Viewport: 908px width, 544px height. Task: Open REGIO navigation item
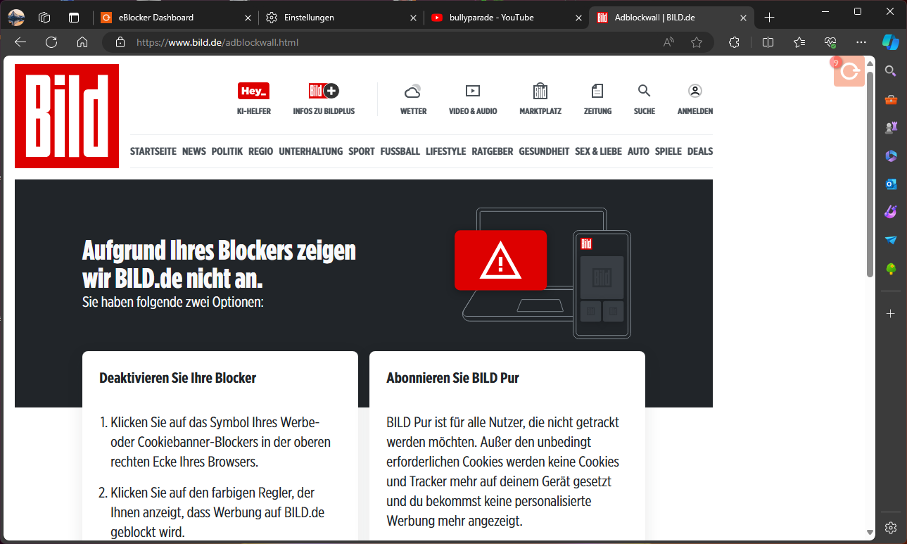[x=261, y=151]
